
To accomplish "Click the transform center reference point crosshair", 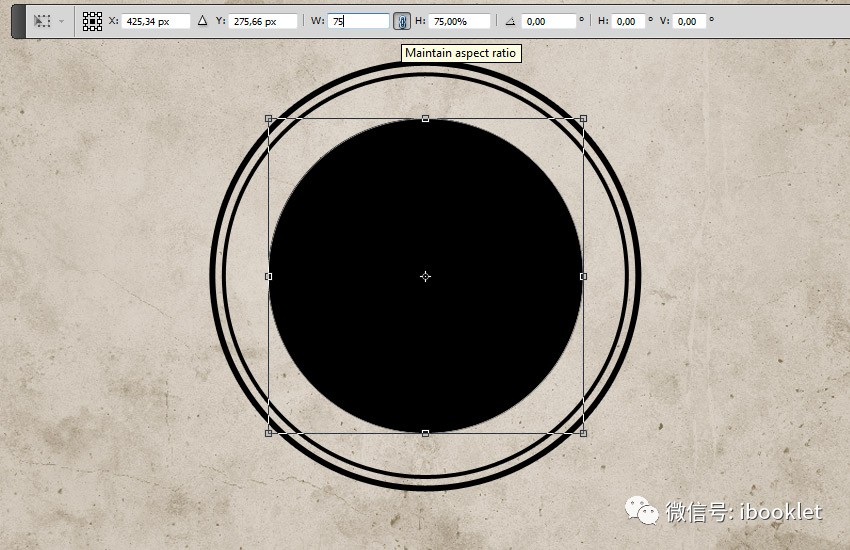I will click(x=426, y=276).
